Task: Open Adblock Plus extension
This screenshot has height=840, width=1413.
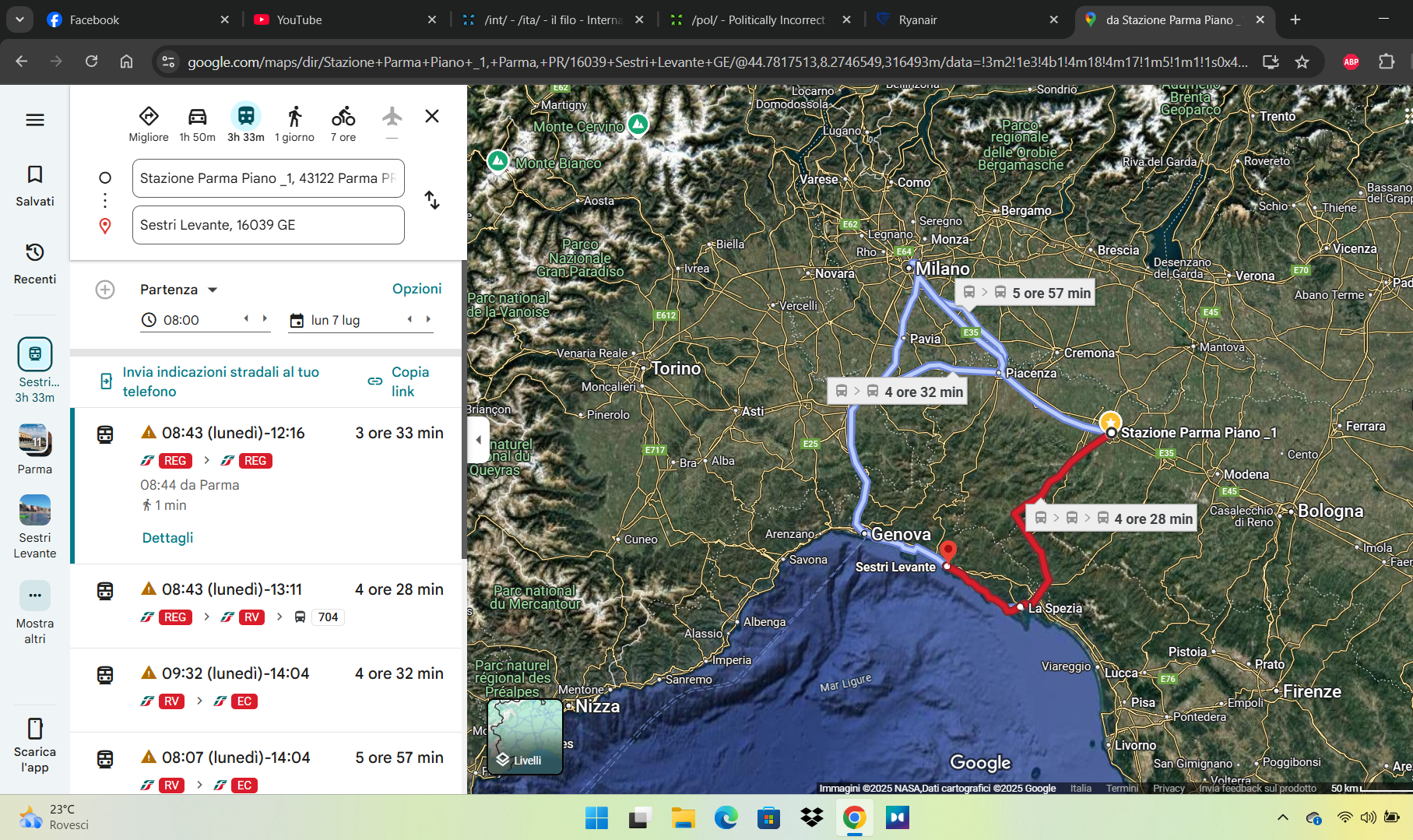Action: tap(1351, 62)
